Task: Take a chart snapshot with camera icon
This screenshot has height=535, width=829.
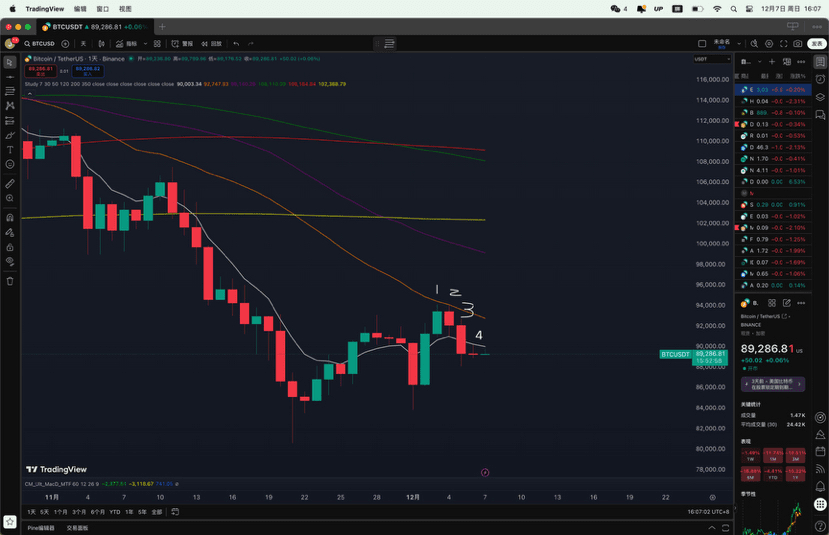Action: click(798, 44)
